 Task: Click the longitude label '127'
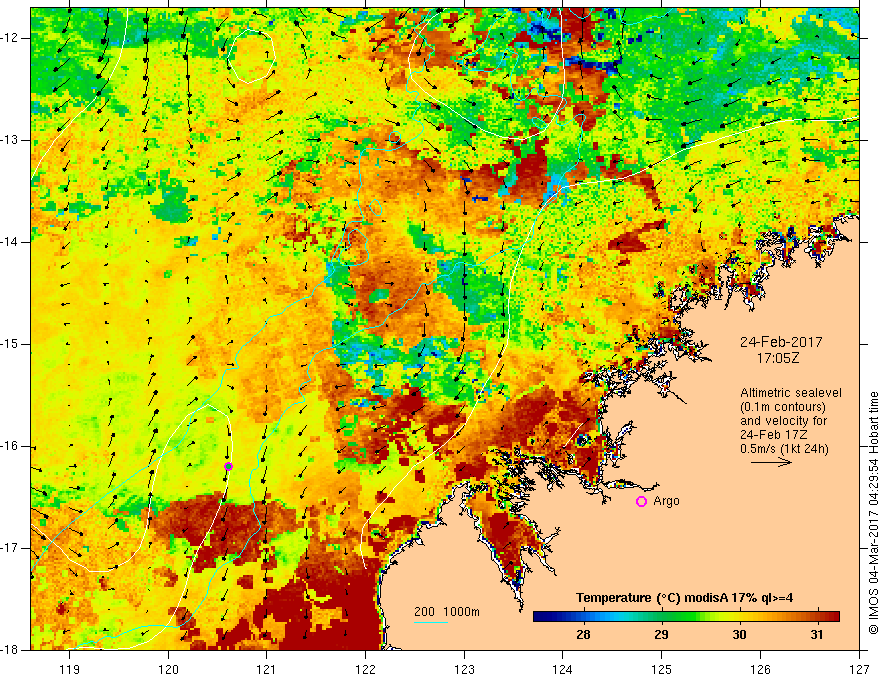pos(859,669)
